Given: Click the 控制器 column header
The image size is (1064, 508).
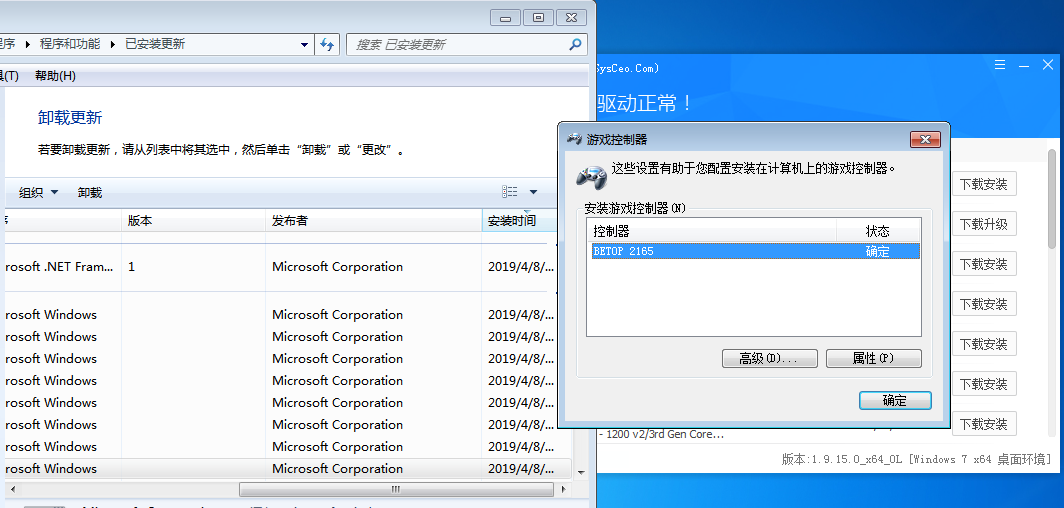Looking at the screenshot, I should pyautogui.click(x=712, y=231).
